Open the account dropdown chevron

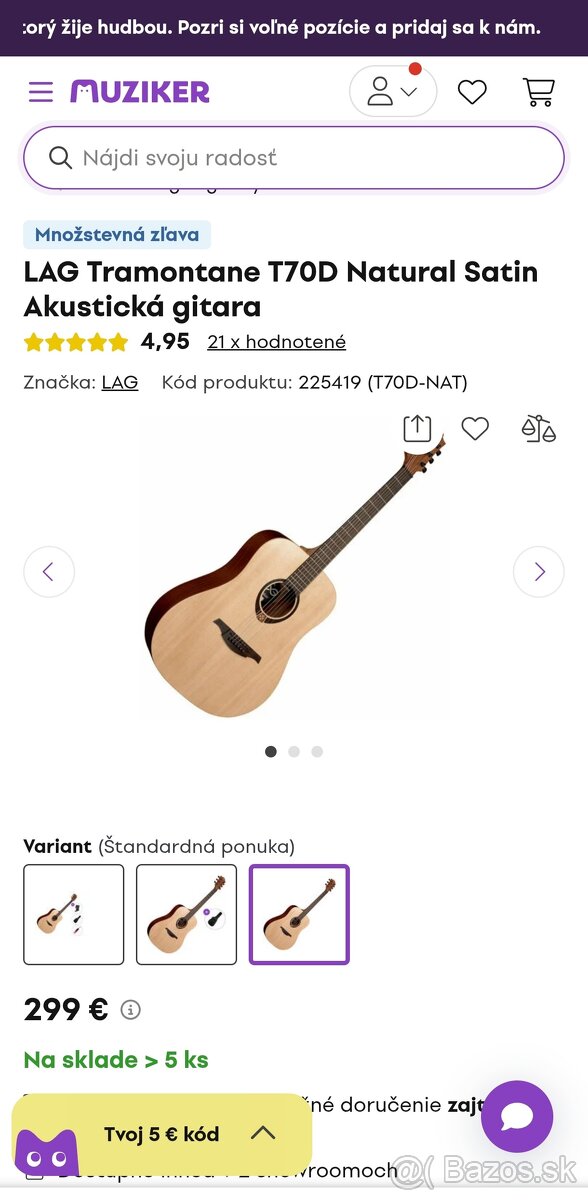pos(409,91)
